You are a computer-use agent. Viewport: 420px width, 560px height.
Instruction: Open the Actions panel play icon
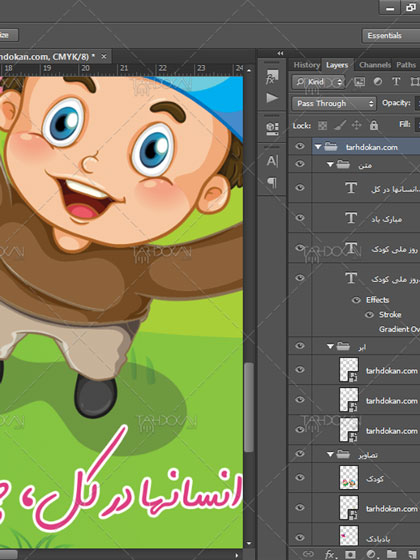click(x=272, y=98)
